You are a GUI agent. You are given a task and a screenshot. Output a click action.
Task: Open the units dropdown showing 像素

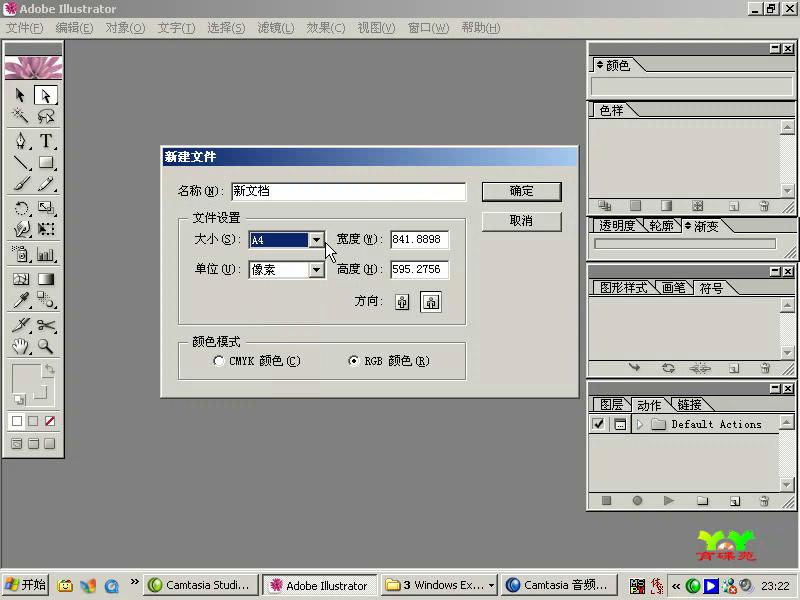click(x=316, y=269)
